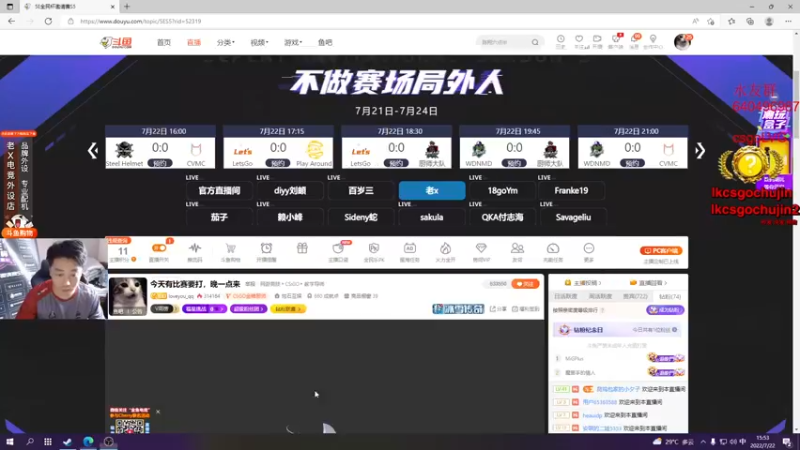This screenshot has height=450, width=800.
Task: Click the Edge browser icon in taskbar
Action: (88, 442)
